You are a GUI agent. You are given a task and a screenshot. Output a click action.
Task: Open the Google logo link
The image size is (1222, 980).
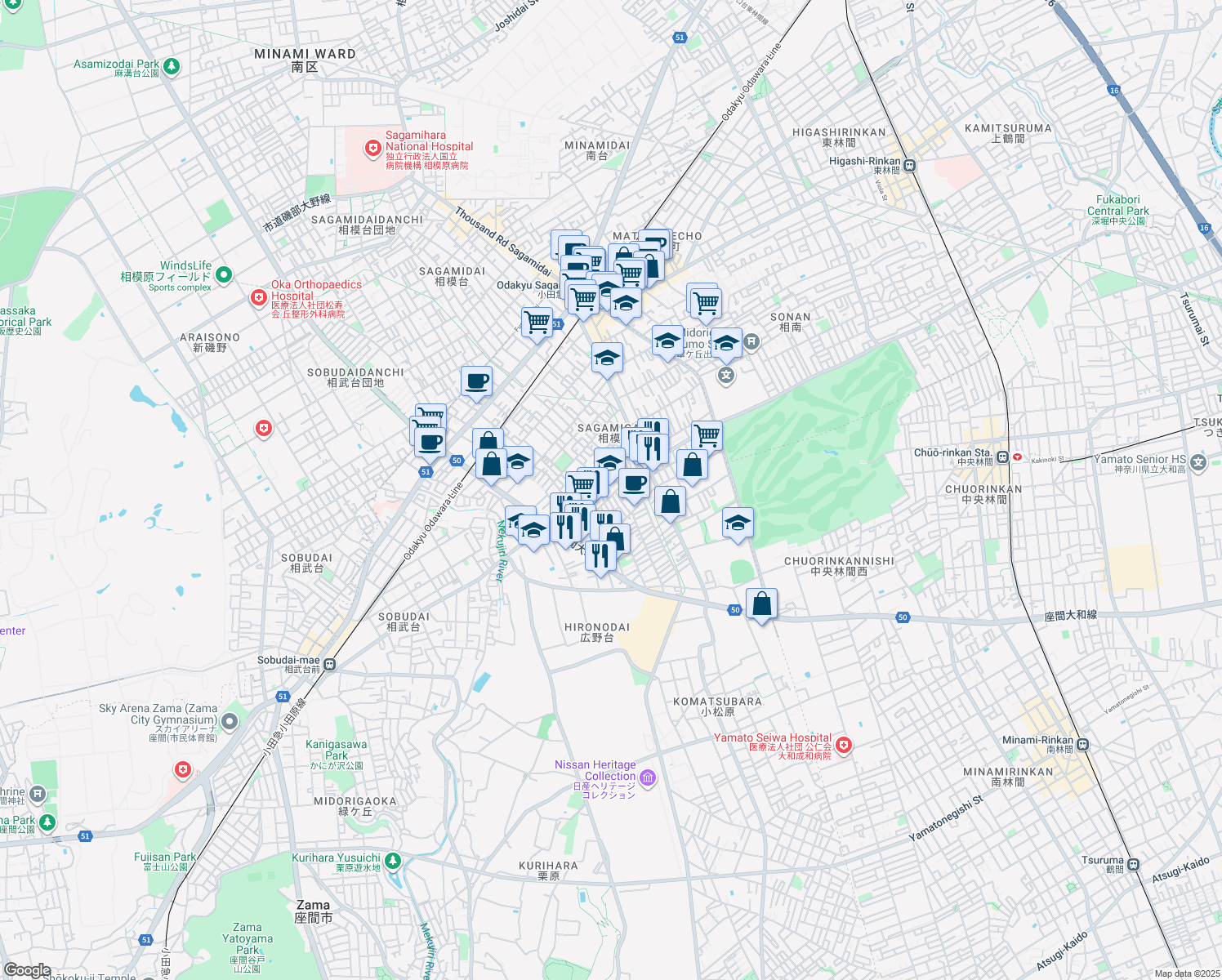pyautogui.click(x=27, y=970)
